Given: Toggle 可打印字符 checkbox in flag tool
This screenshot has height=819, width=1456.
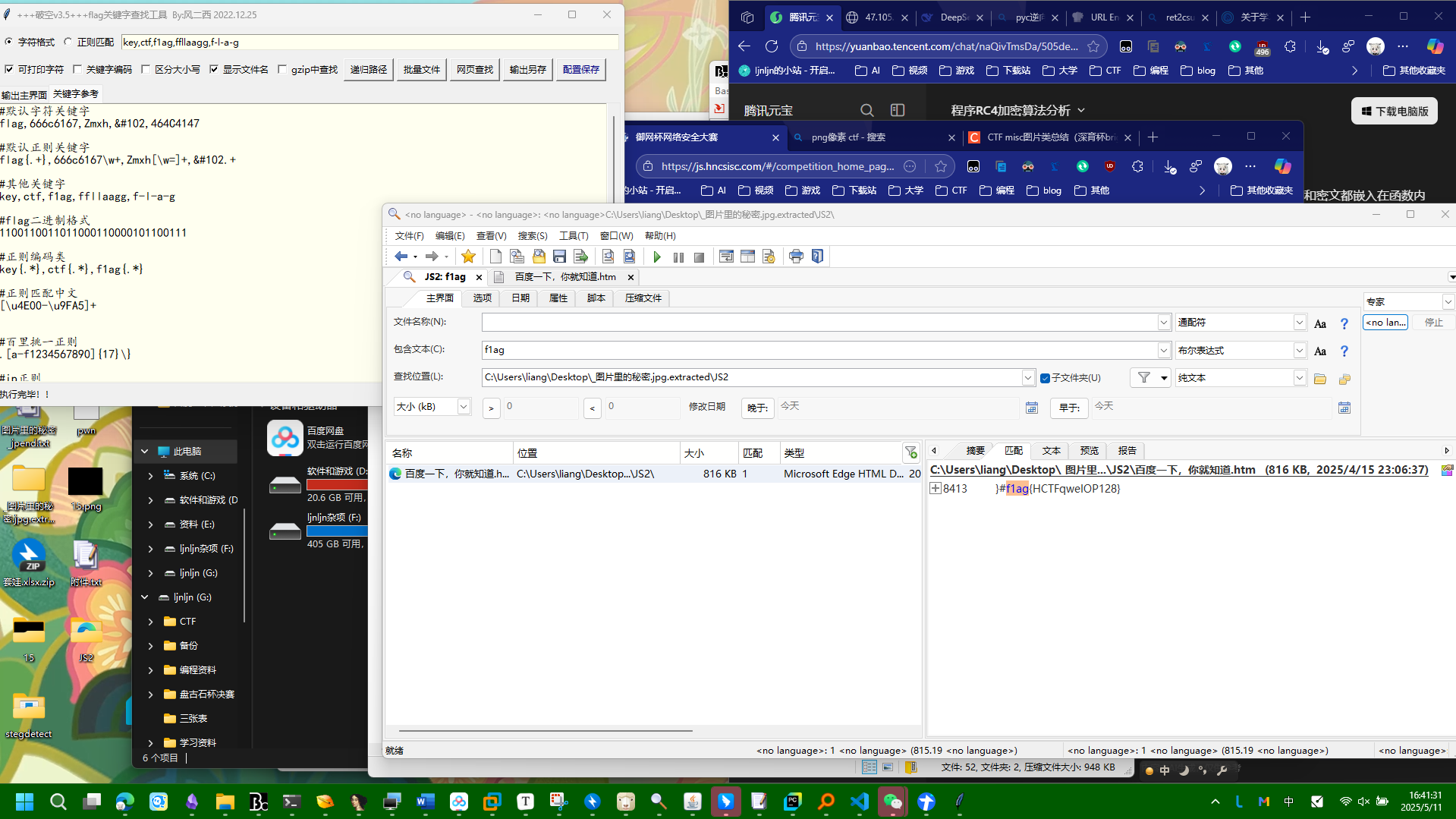Looking at the screenshot, I should pyautogui.click(x=9, y=69).
